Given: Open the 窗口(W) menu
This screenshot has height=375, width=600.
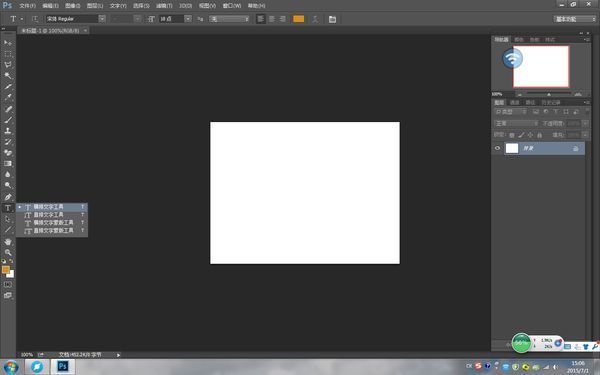Looking at the screenshot, I should 232,6.
